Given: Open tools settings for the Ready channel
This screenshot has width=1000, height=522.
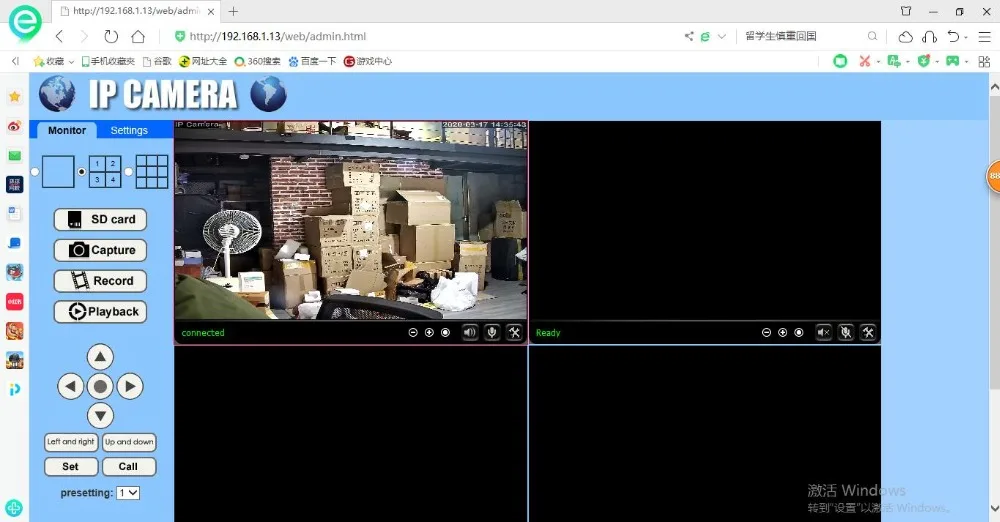Looking at the screenshot, I should [x=868, y=332].
